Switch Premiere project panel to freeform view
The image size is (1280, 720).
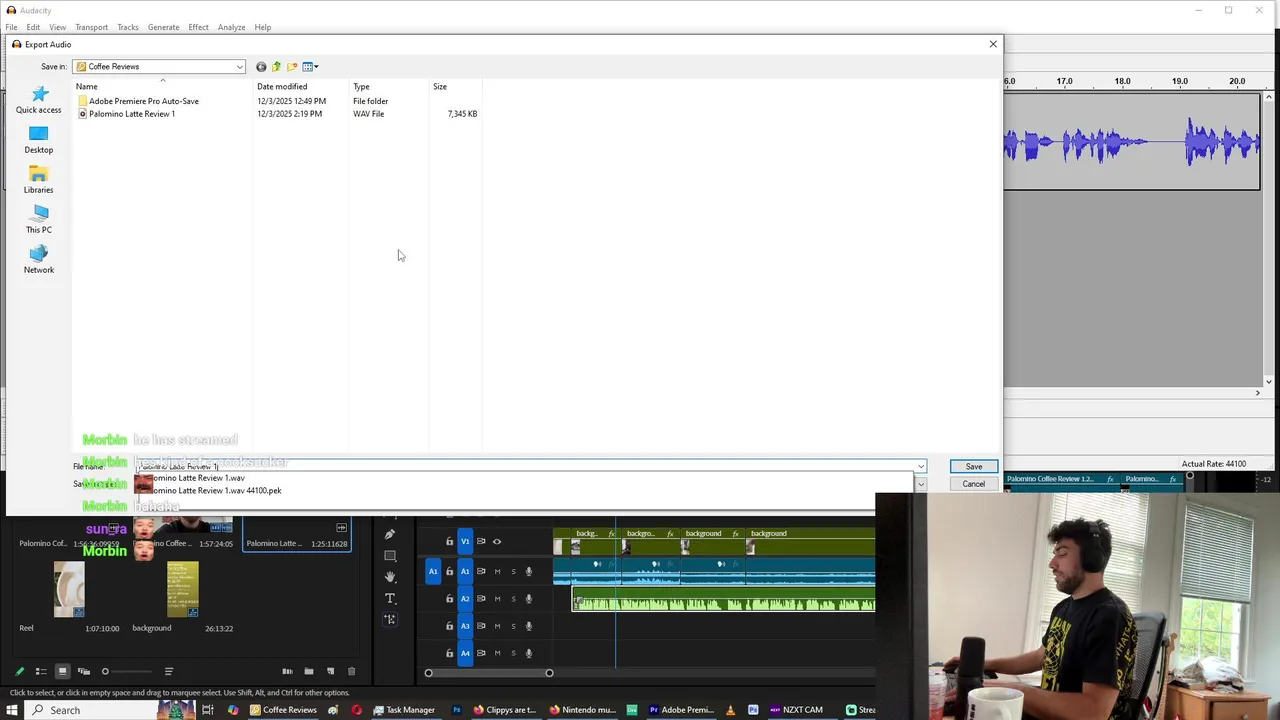click(x=84, y=671)
